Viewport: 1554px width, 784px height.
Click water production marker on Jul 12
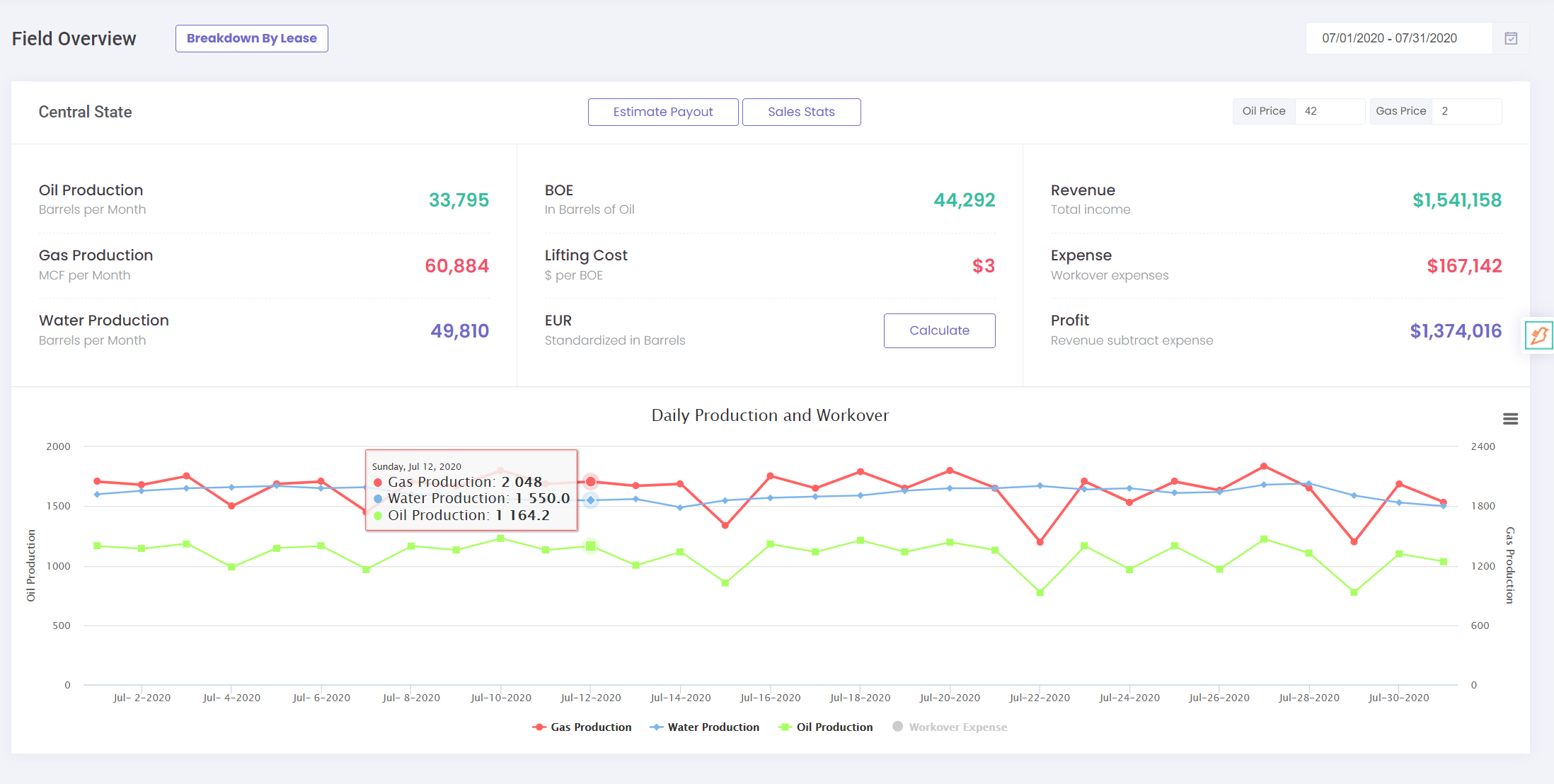tap(591, 500)
